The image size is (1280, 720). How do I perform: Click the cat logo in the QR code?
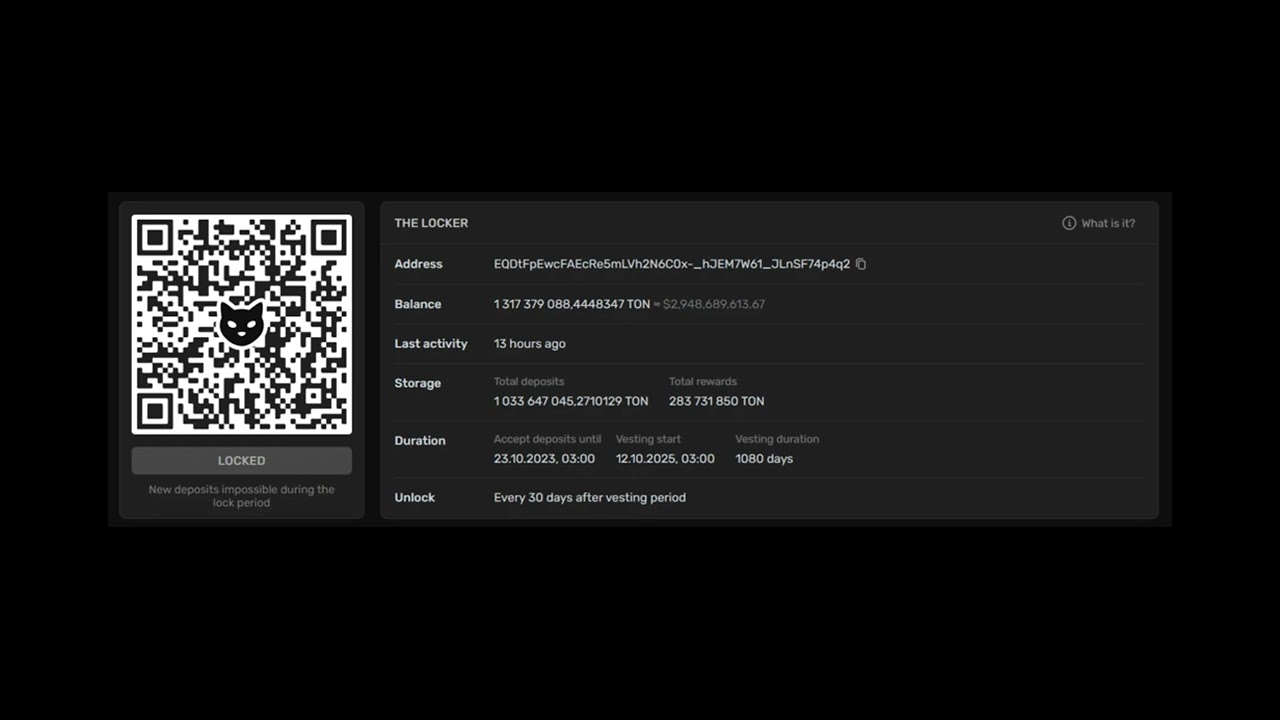[242, 323]
